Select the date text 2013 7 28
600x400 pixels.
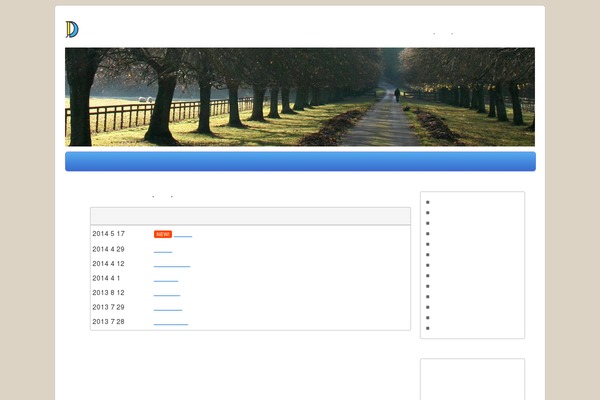[x=108, y=322]
